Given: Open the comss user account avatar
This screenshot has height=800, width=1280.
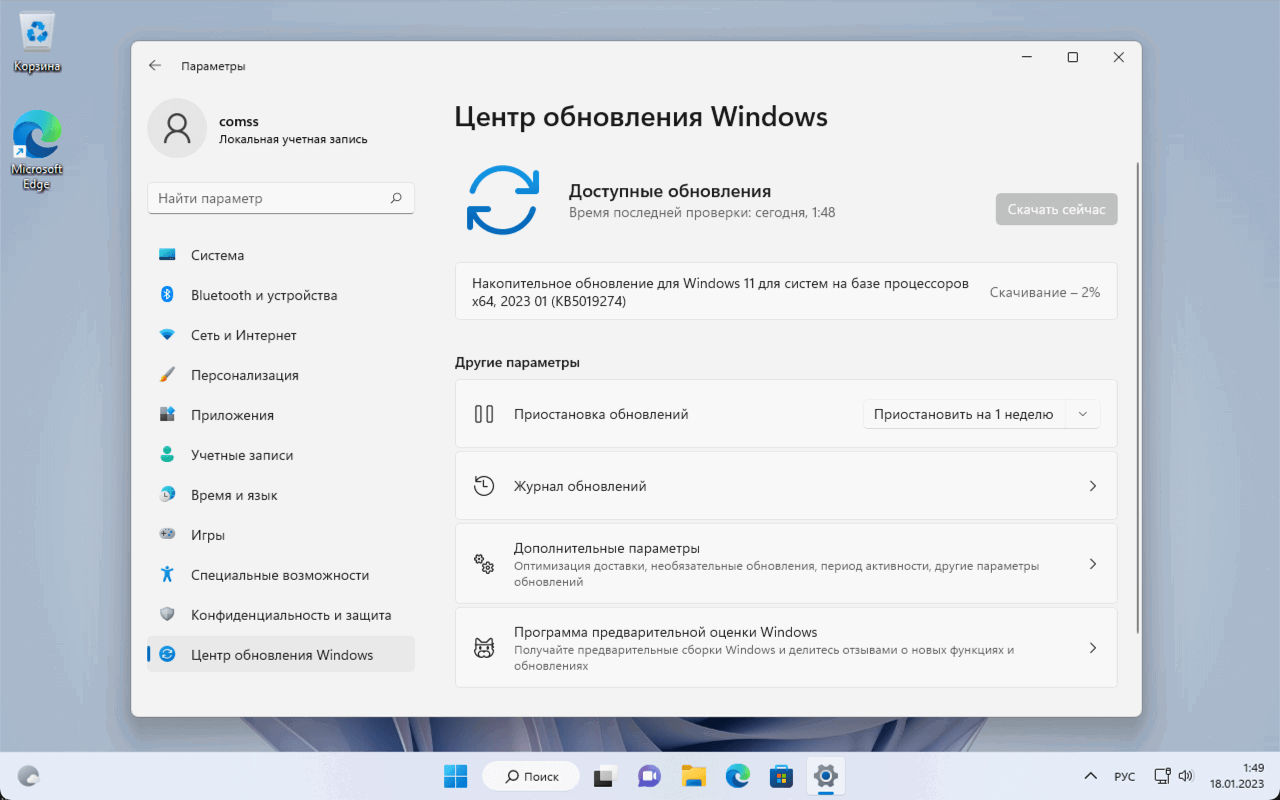Looking at the screenshot, I should tap(177, 128).
